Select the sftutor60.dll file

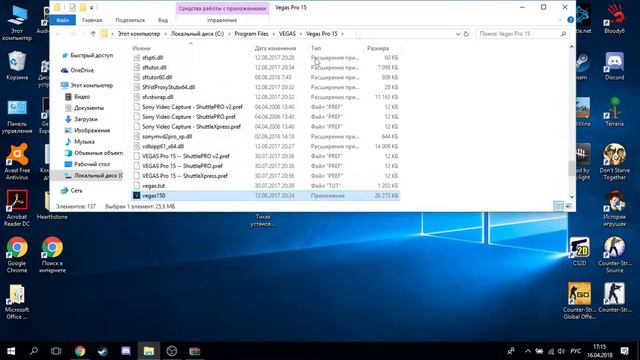click(265, 77)
